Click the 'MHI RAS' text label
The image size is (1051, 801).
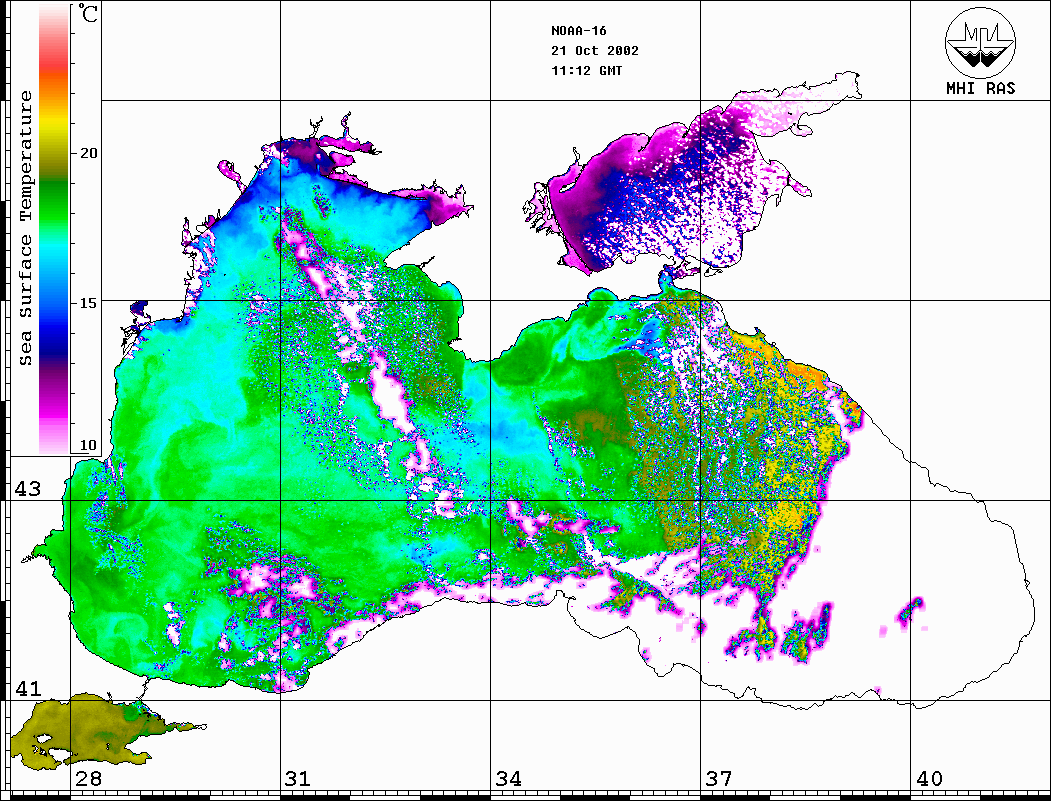(980, 88)
